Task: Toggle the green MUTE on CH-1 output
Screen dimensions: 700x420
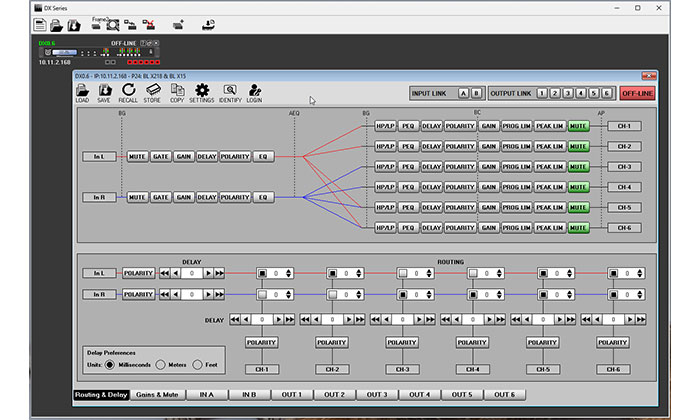Action: (578, 127)
